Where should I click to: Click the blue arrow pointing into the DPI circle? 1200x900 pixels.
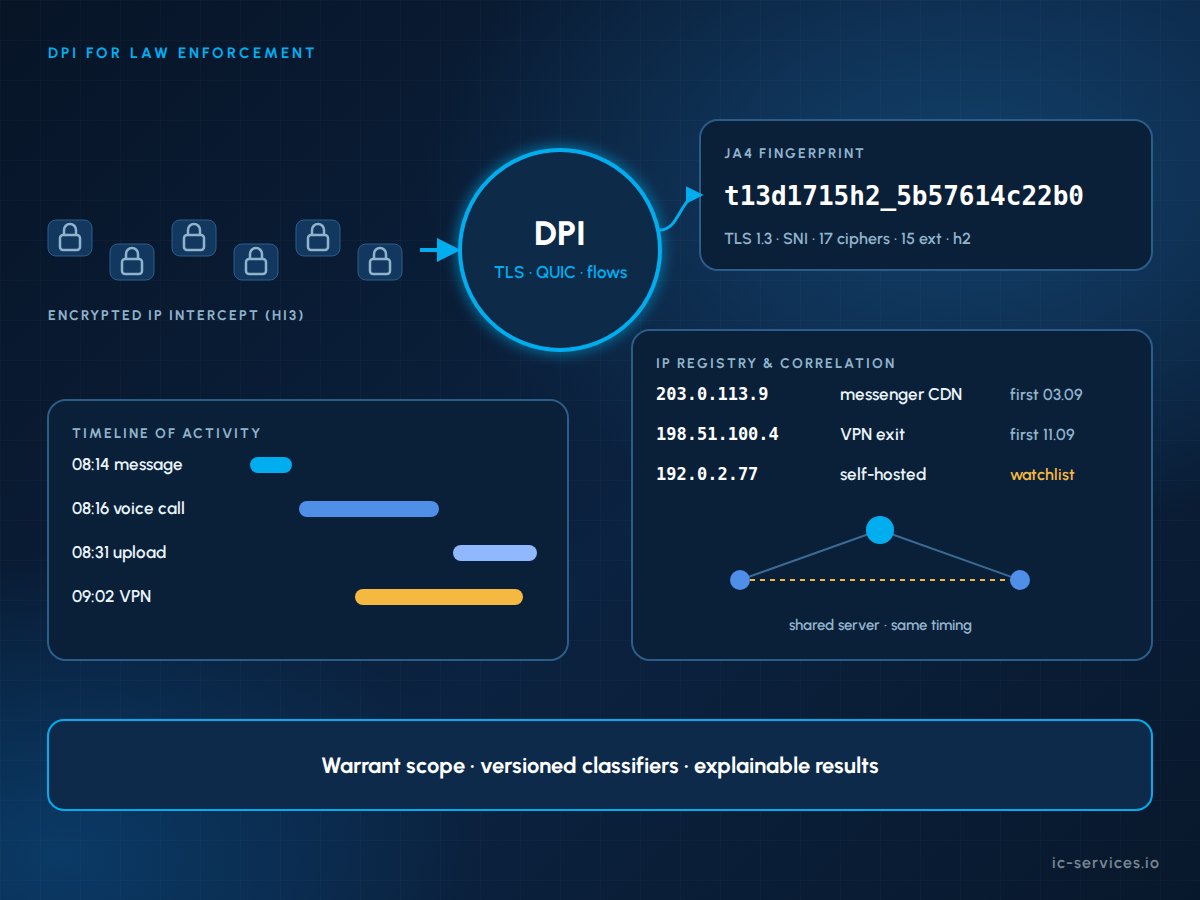[x=438, y=251]
